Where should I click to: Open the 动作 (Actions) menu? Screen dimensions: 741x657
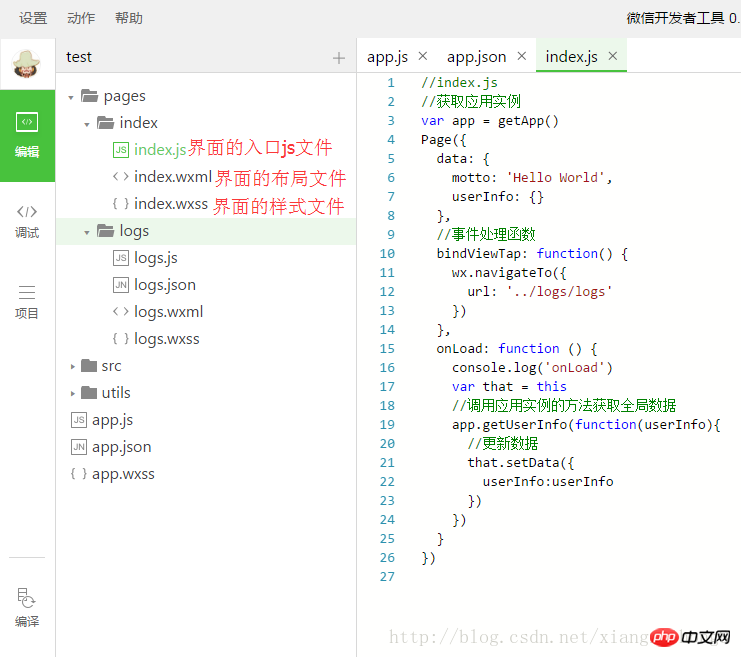(x=81, y=18)
